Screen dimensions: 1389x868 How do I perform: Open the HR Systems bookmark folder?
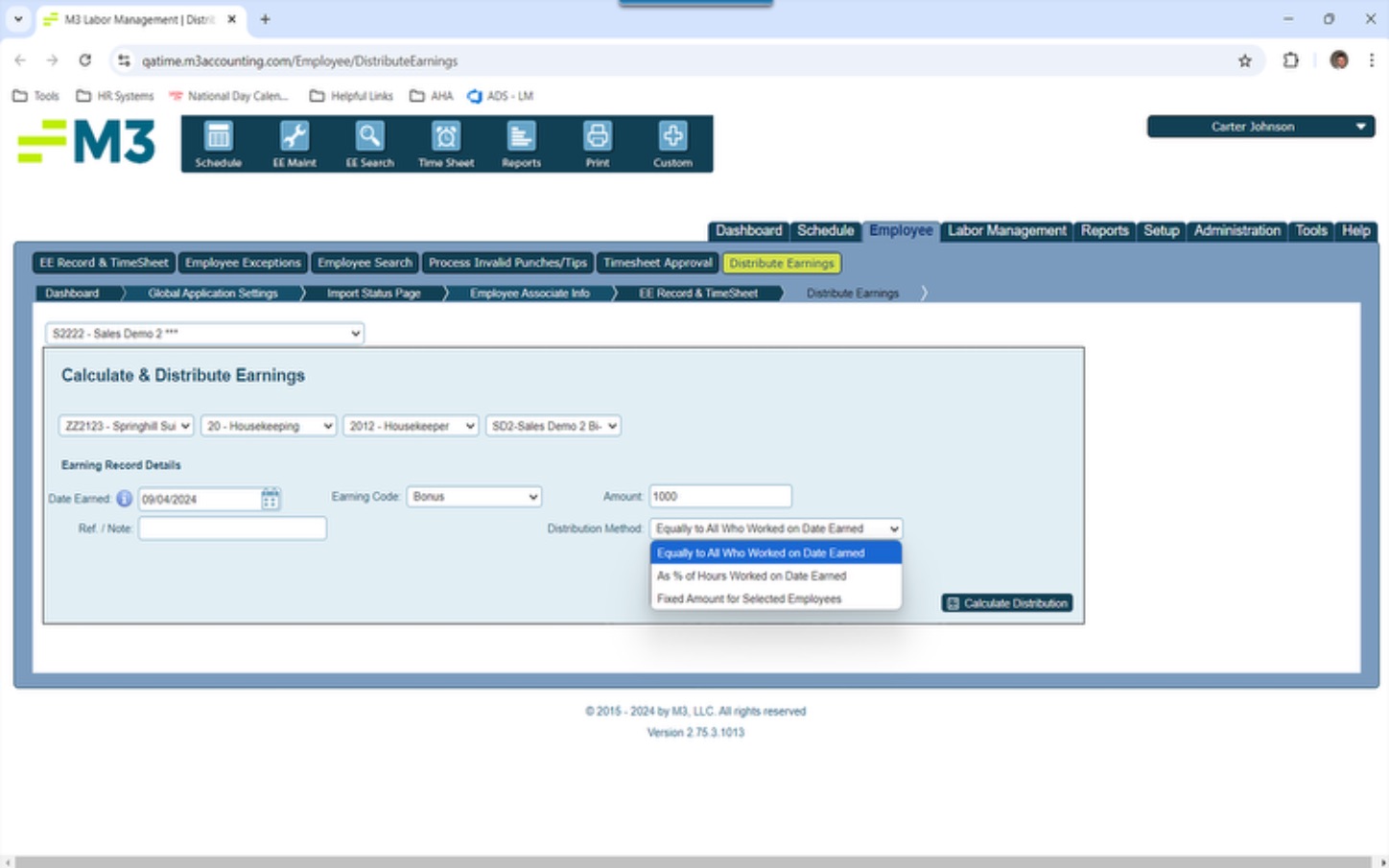[x=114, y=96]
